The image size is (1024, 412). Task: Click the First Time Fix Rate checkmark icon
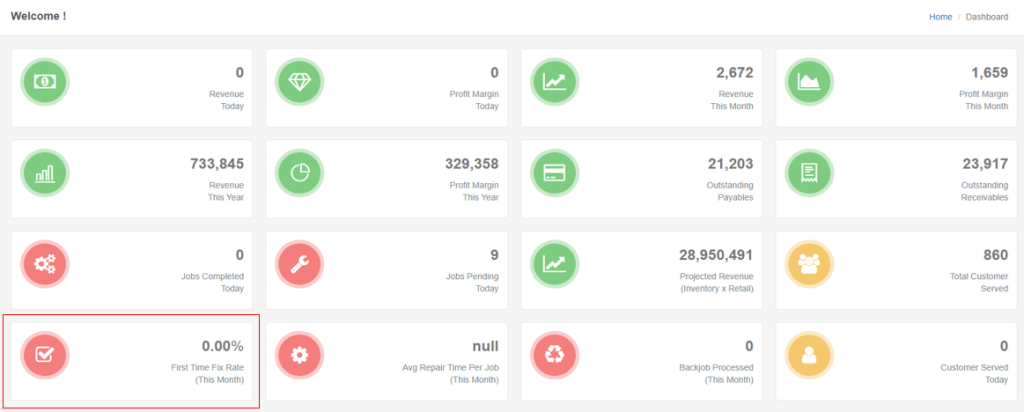click(x=46, y=354)
